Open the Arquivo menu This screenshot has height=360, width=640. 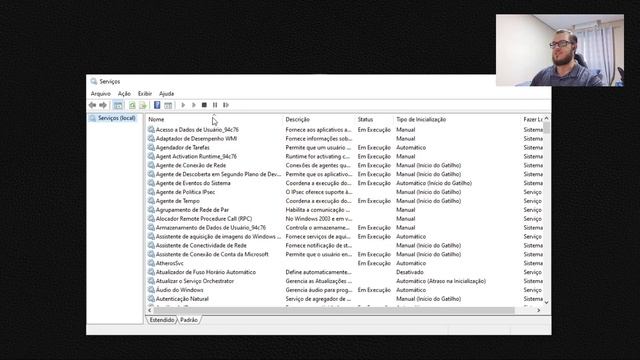(x=101, y=93)
